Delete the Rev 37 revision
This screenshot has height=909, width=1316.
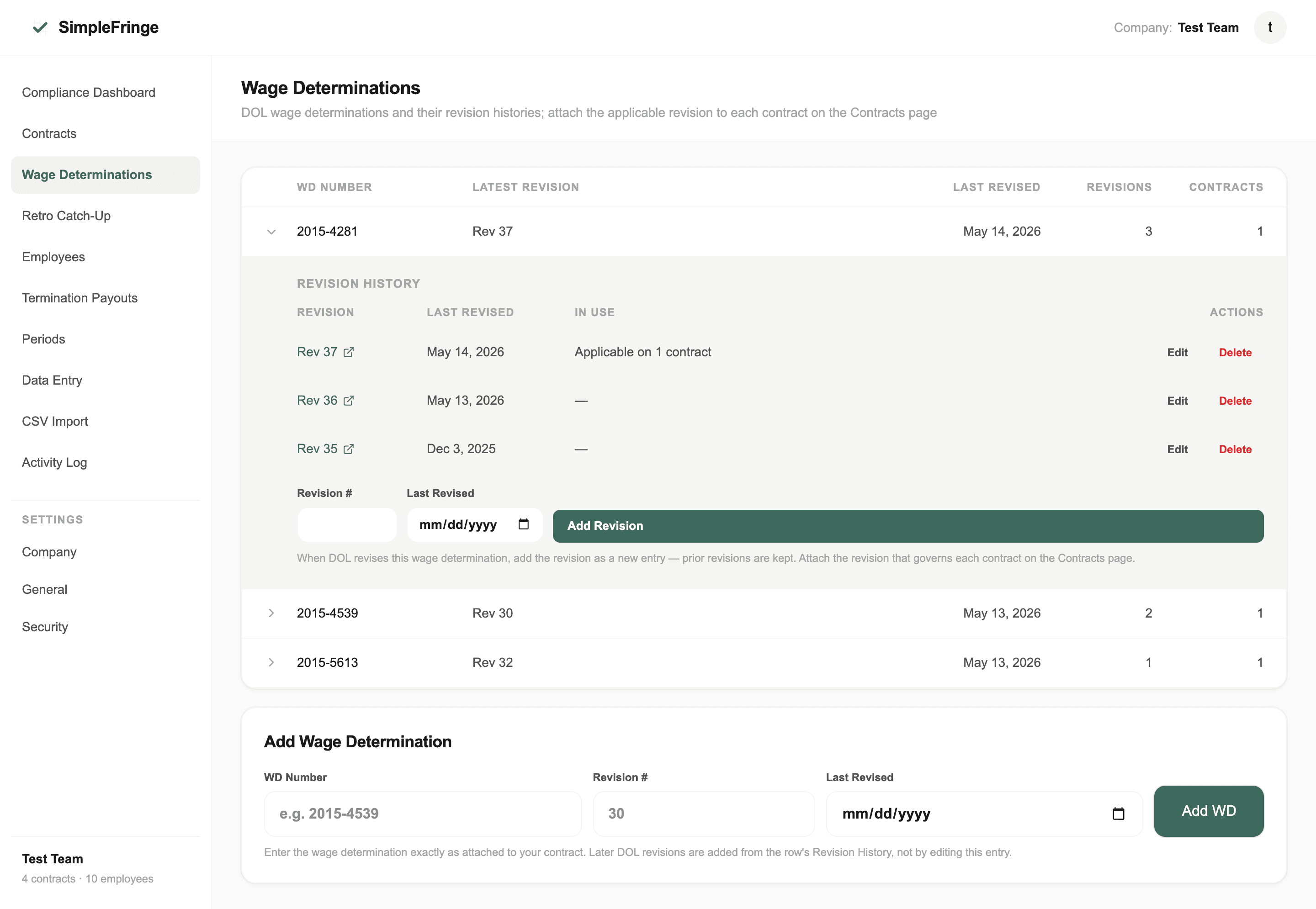pyautogui.click(x=1235, y=353)
